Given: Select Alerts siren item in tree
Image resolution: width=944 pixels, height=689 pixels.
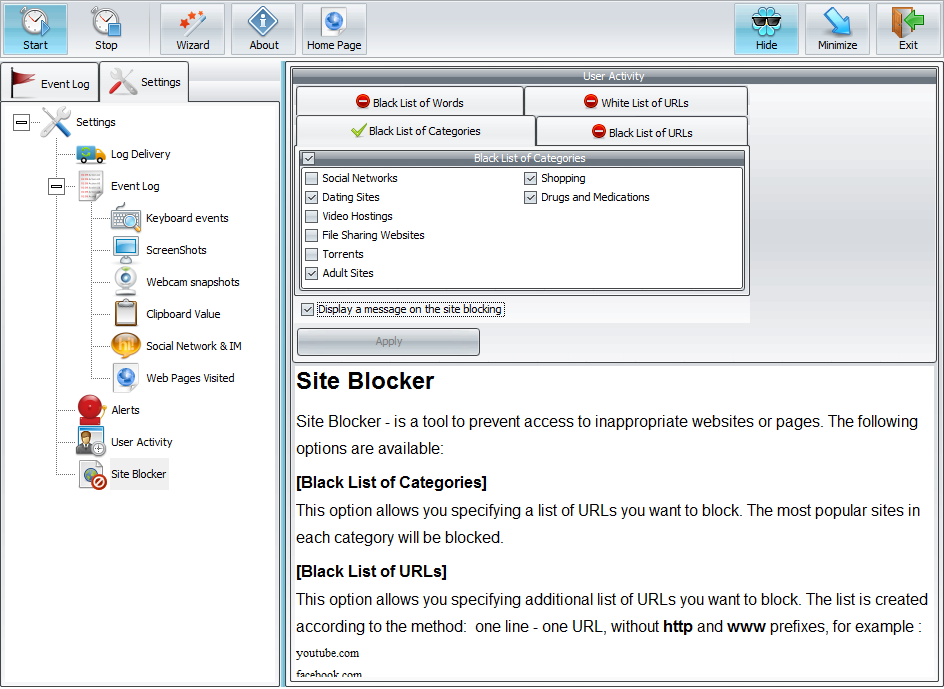Looking at the screenshot, I should [x=92, y=410].
